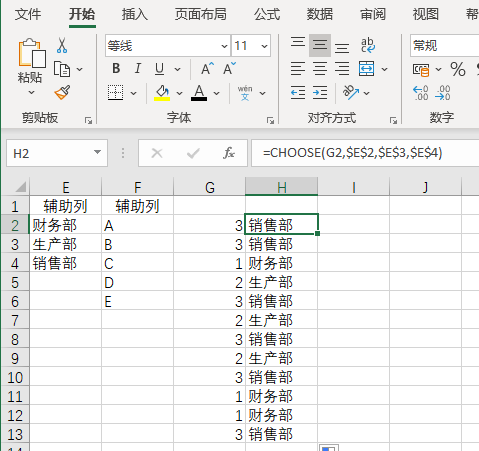This screenshot has width=479, height=451.
Task: Center text horizontally
Action: [x=320, y=69]
